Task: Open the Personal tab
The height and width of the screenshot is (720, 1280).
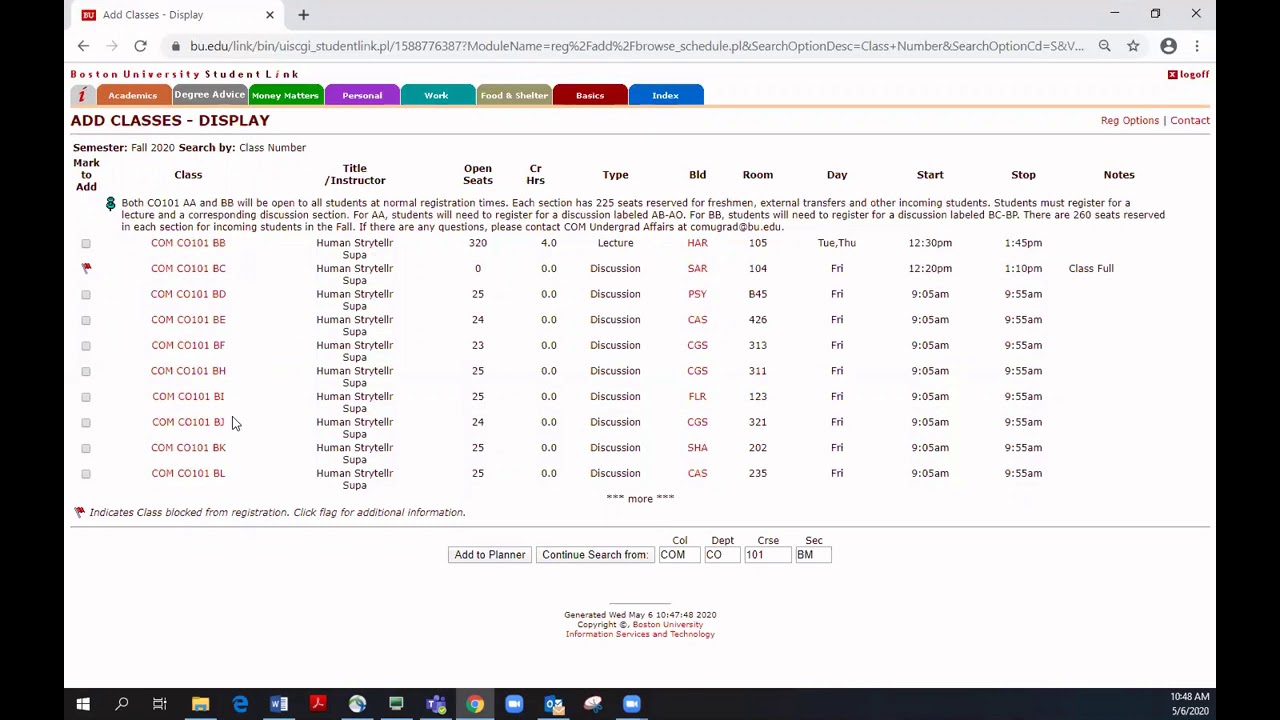Action: [x=362, y=96]
